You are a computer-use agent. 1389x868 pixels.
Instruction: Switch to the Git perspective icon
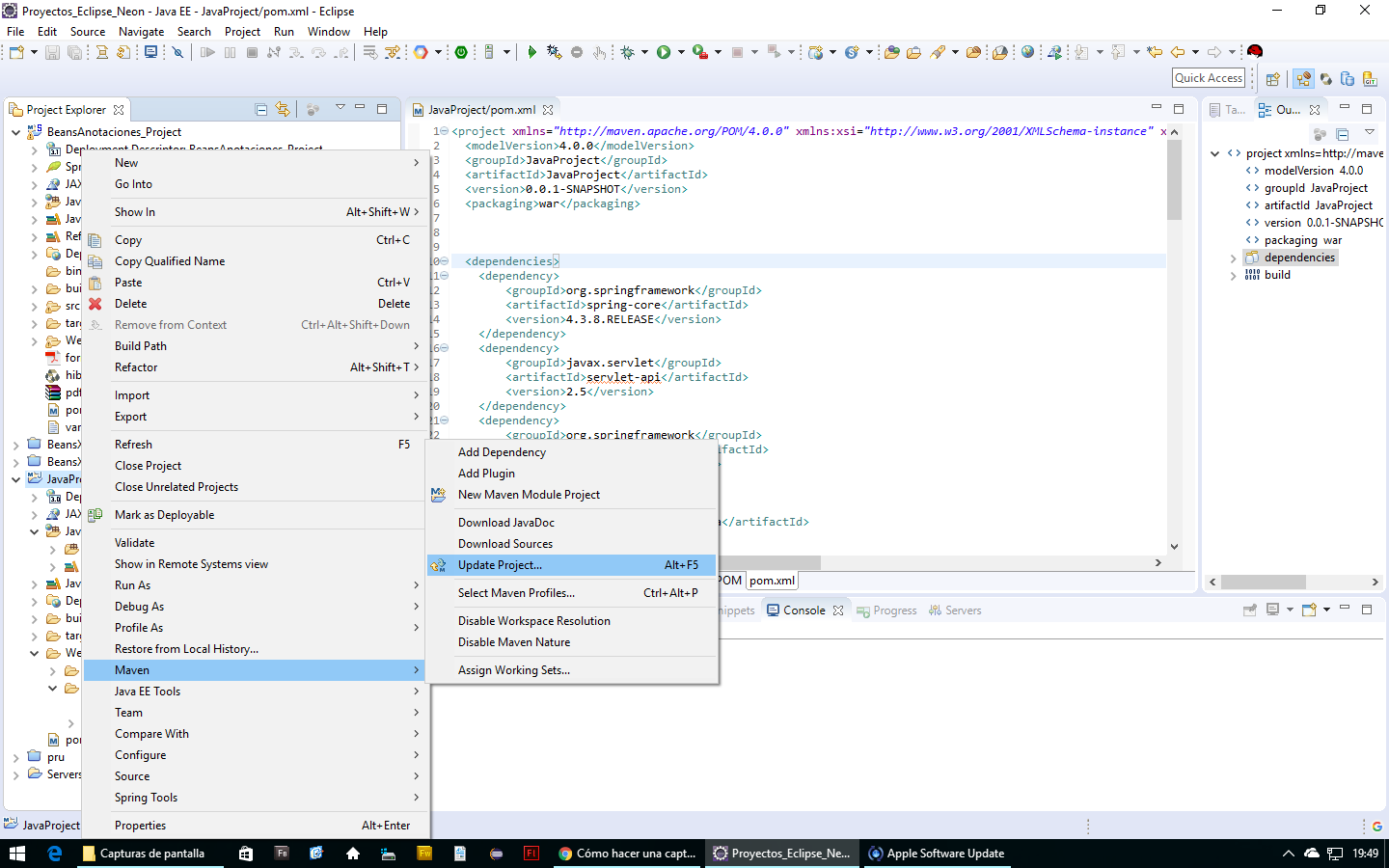click(x=1370, y=79)
